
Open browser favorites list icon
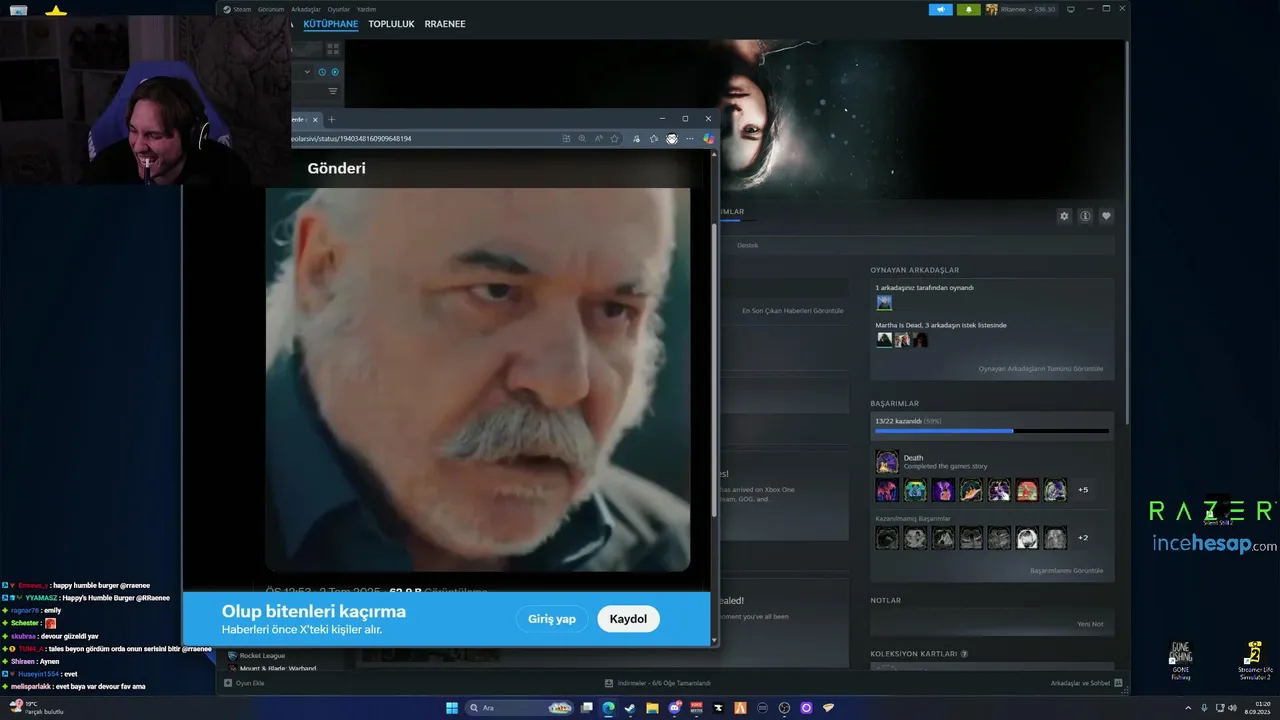point(653,139)
